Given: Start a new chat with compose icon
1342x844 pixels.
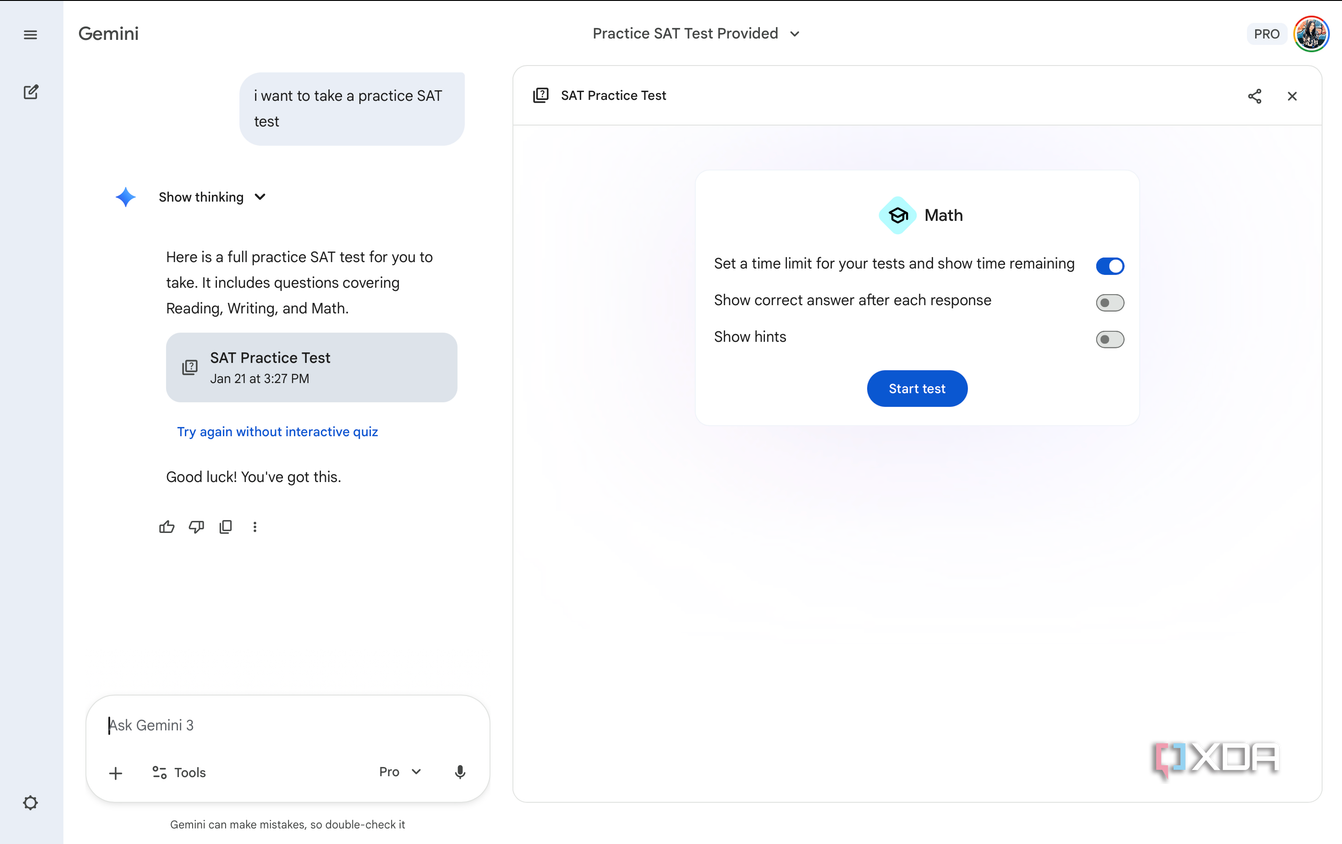Looking at the screenshot, I should click(x=31, y=92).
